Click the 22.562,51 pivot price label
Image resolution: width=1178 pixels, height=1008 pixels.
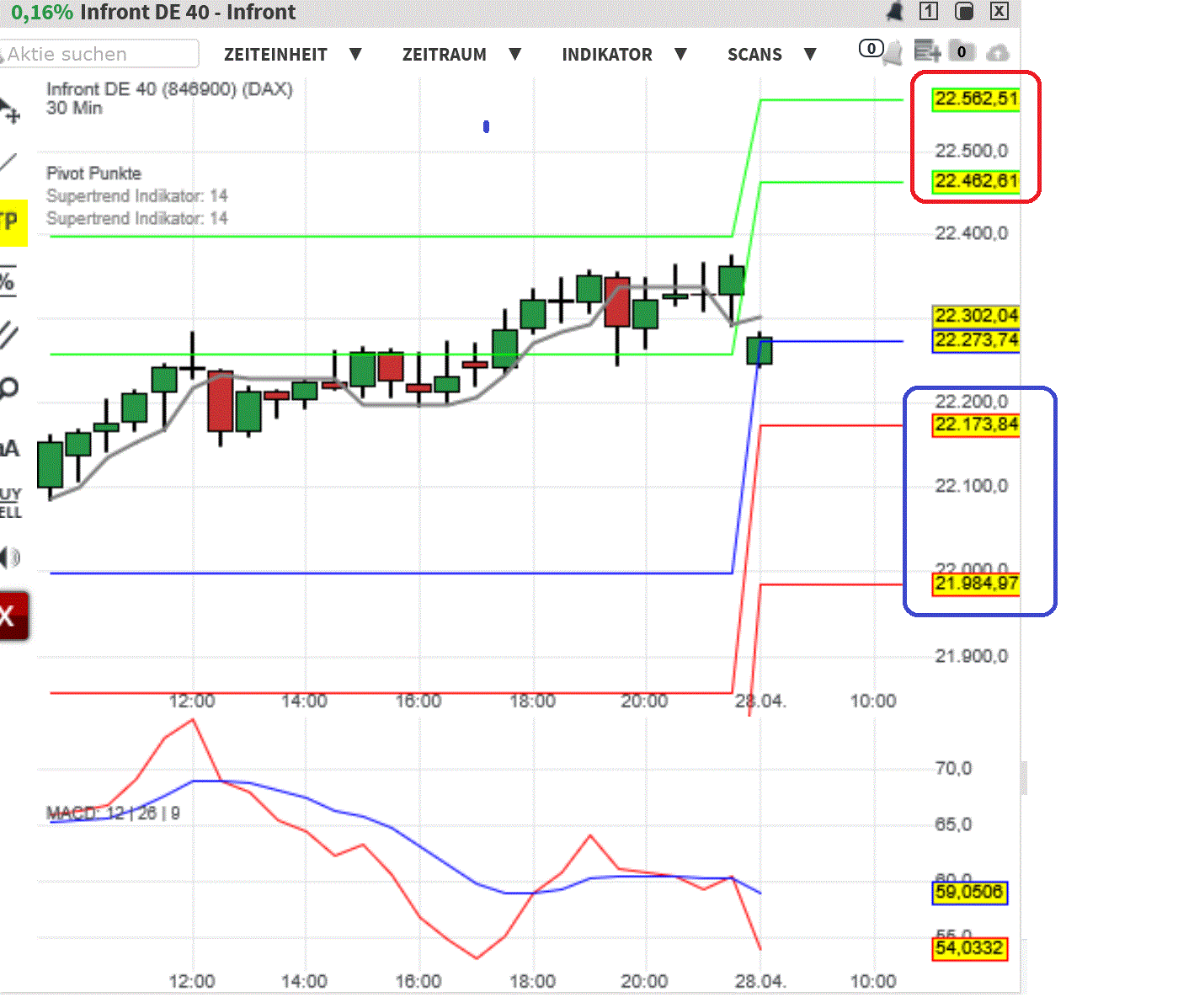[976, 99]
